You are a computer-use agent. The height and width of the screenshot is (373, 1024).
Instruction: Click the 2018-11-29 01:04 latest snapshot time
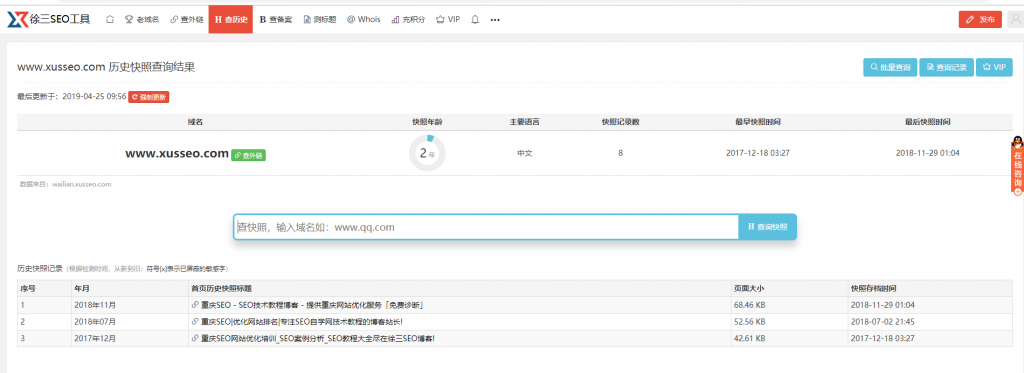click(927, 153)
